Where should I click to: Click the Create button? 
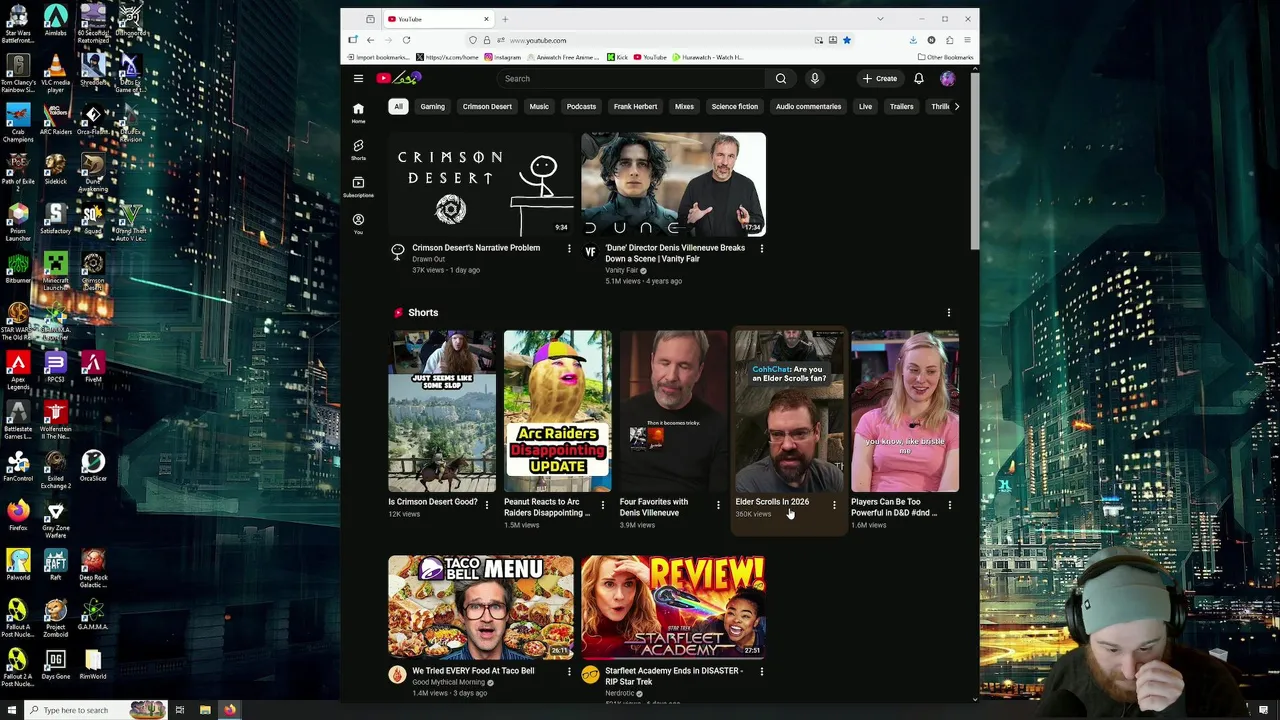tap(880, 79)
